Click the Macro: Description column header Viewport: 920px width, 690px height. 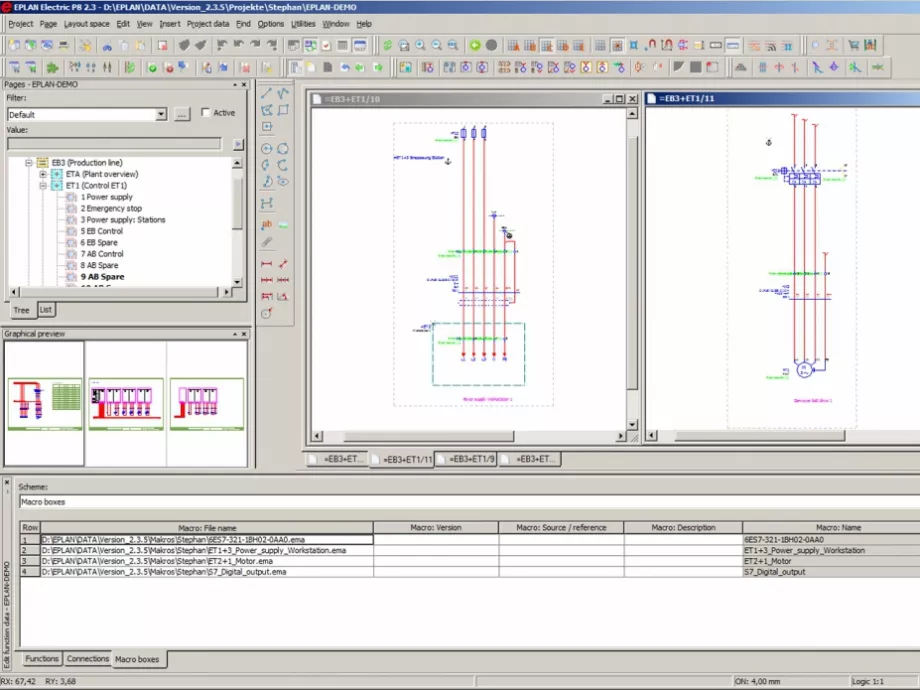(x=683, y=527)
